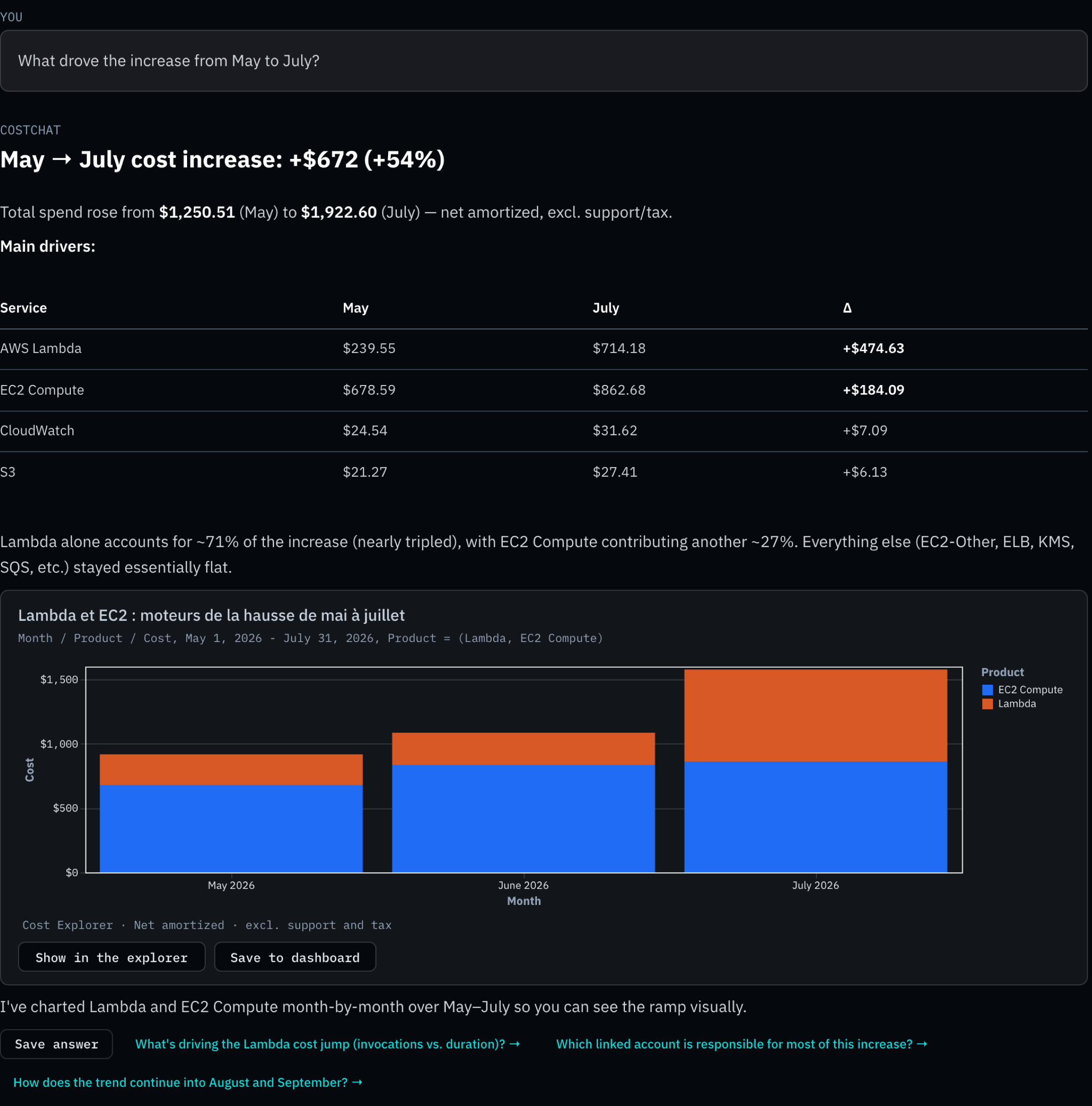Click the 'May' column header
The image size is (1092, 1106).
355,308
